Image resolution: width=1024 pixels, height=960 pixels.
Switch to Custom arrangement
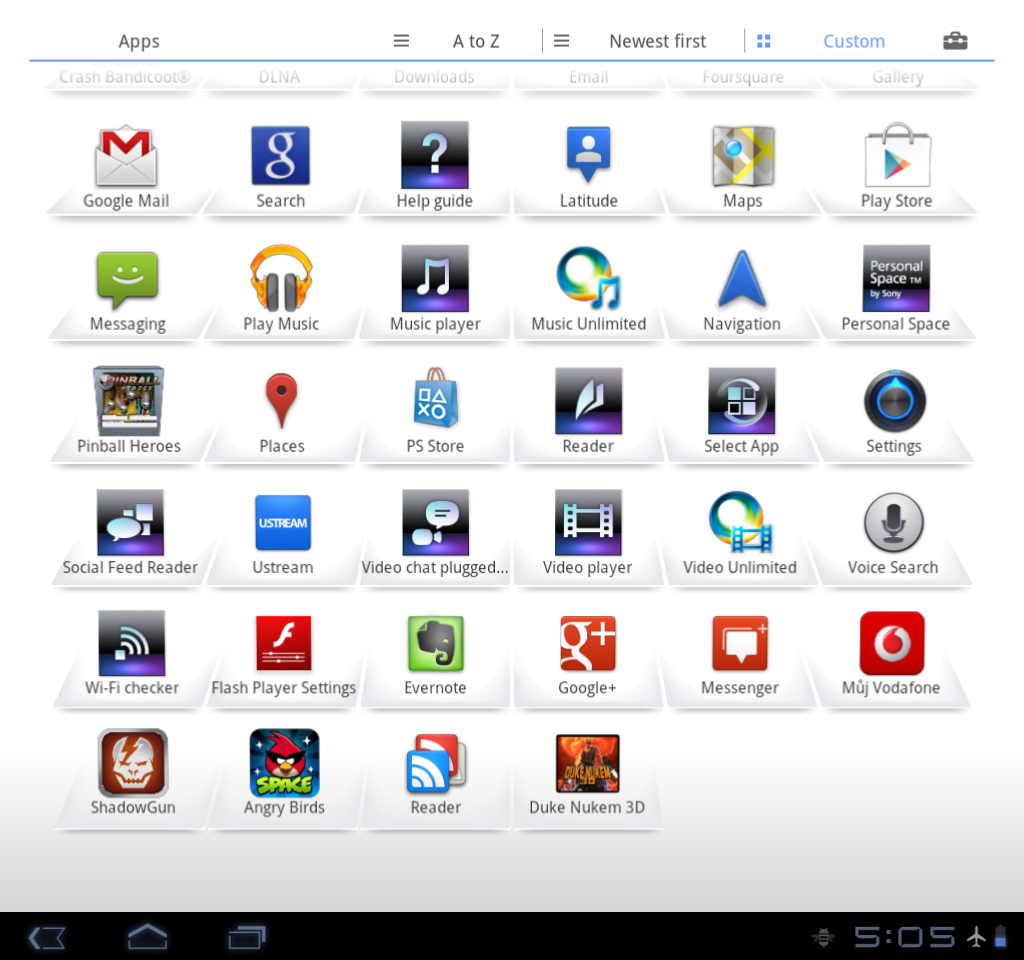(x=854, y=41)
